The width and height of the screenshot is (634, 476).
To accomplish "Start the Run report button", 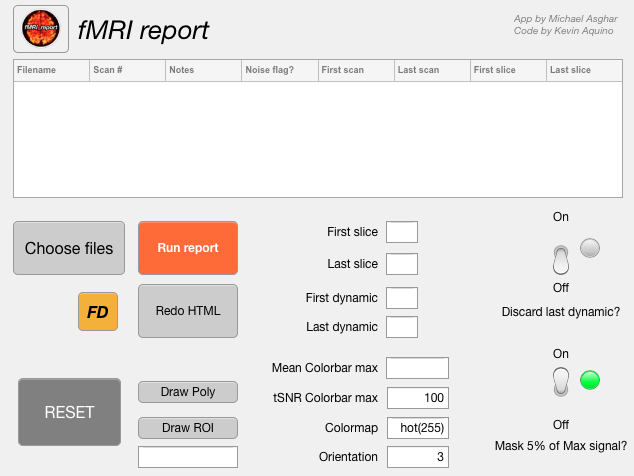I will point(188,248).
